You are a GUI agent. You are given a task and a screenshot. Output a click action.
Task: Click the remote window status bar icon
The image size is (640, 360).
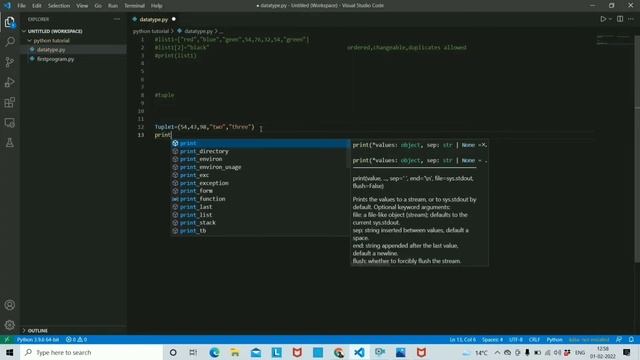tap(7, 340)
